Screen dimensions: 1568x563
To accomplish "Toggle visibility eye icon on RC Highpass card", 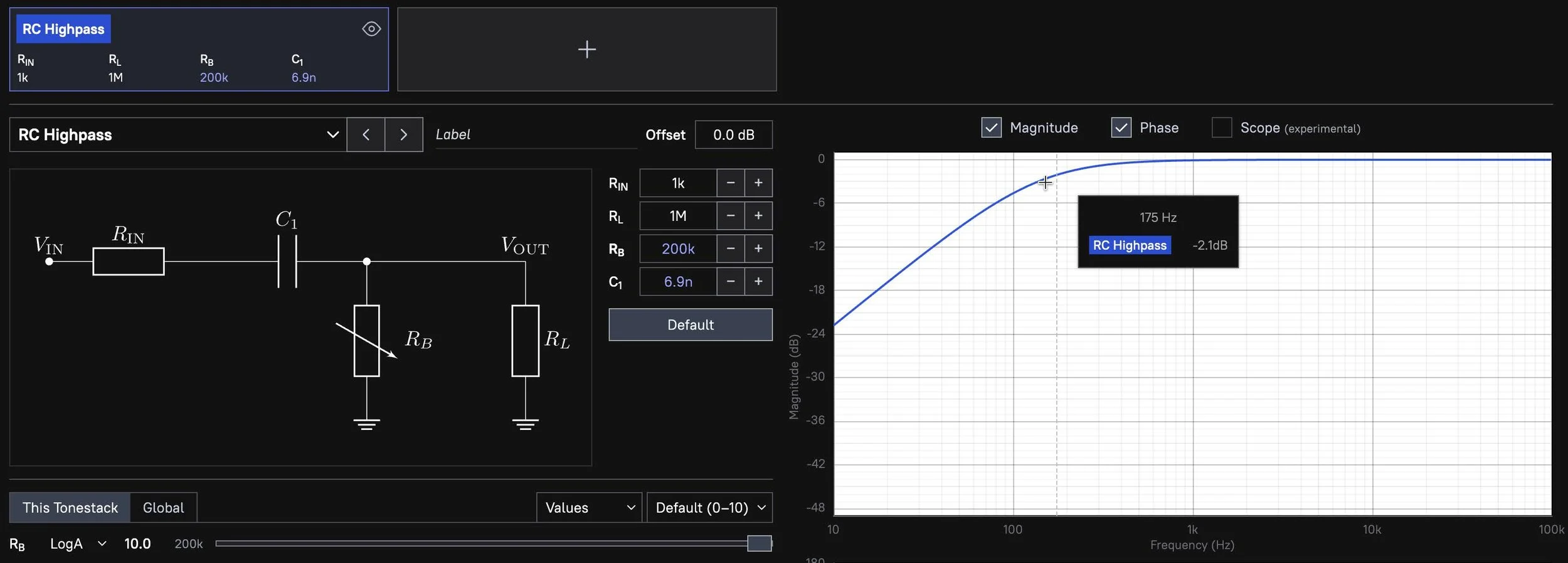I will click(x=371, y=29).
